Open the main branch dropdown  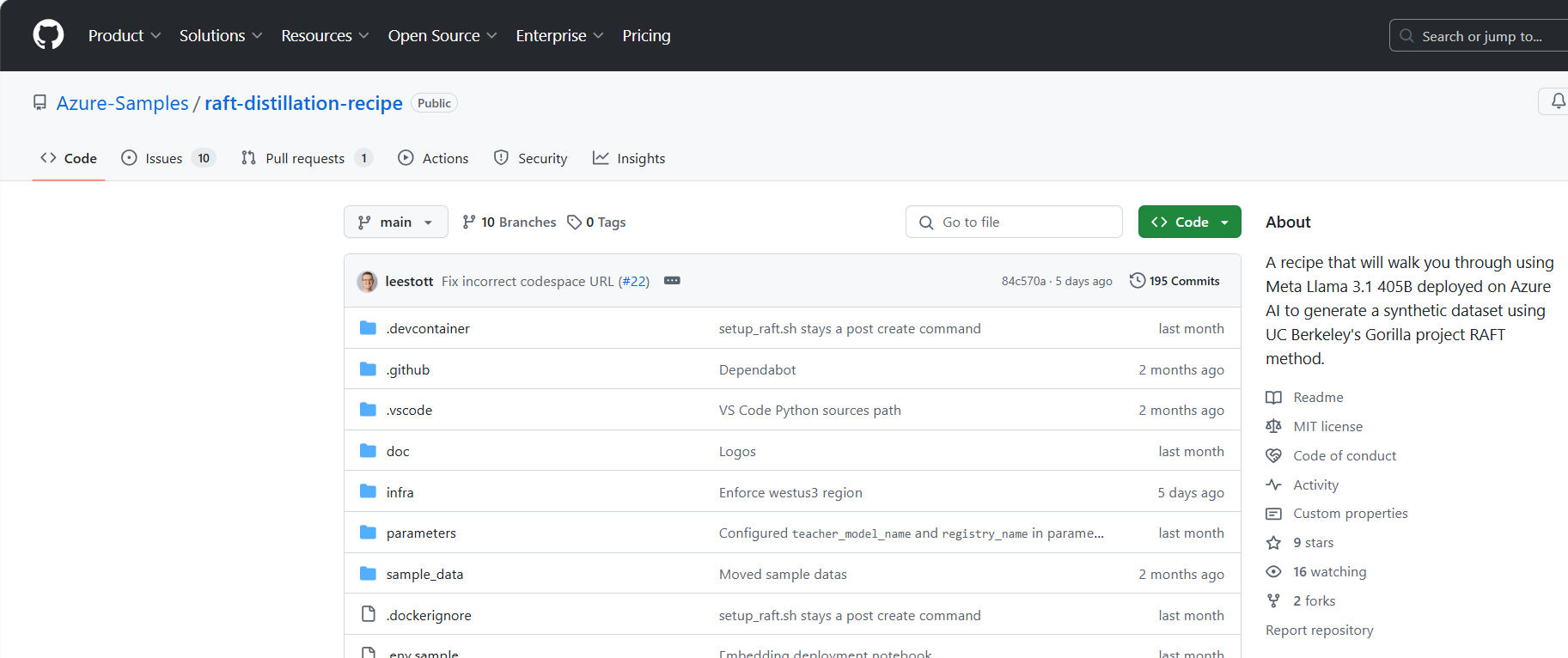pyautogui.click(x=395, y=222)
